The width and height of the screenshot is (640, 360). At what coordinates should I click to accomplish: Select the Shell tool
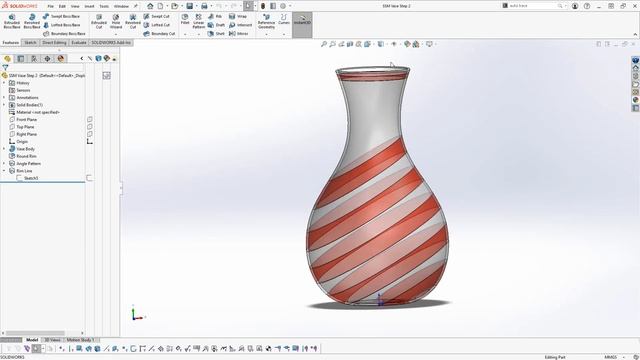216,33
